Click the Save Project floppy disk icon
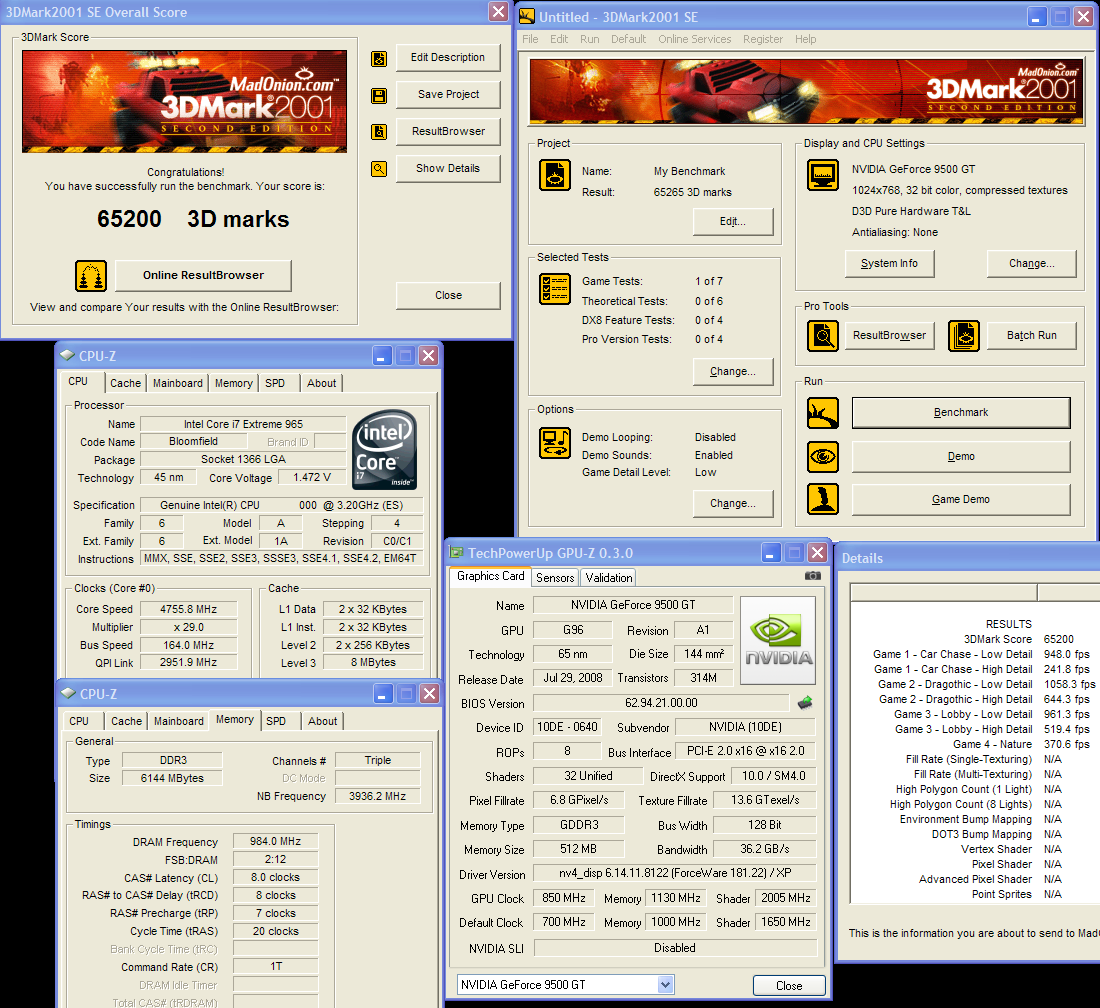 pos(379,95)
